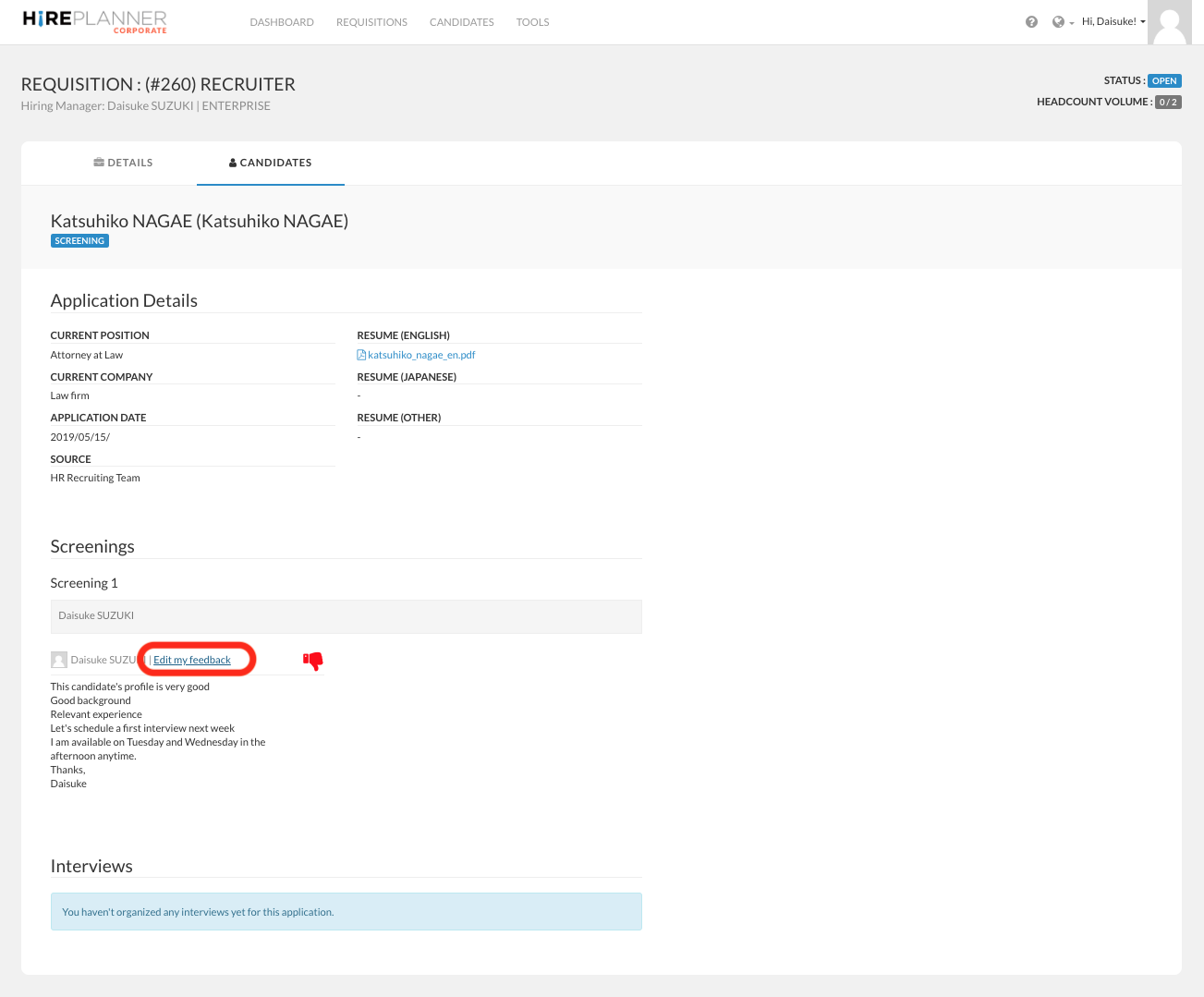Click the profile avatar in the top right
Viewport: 1204px width, 997px height.
(1169, 22)
